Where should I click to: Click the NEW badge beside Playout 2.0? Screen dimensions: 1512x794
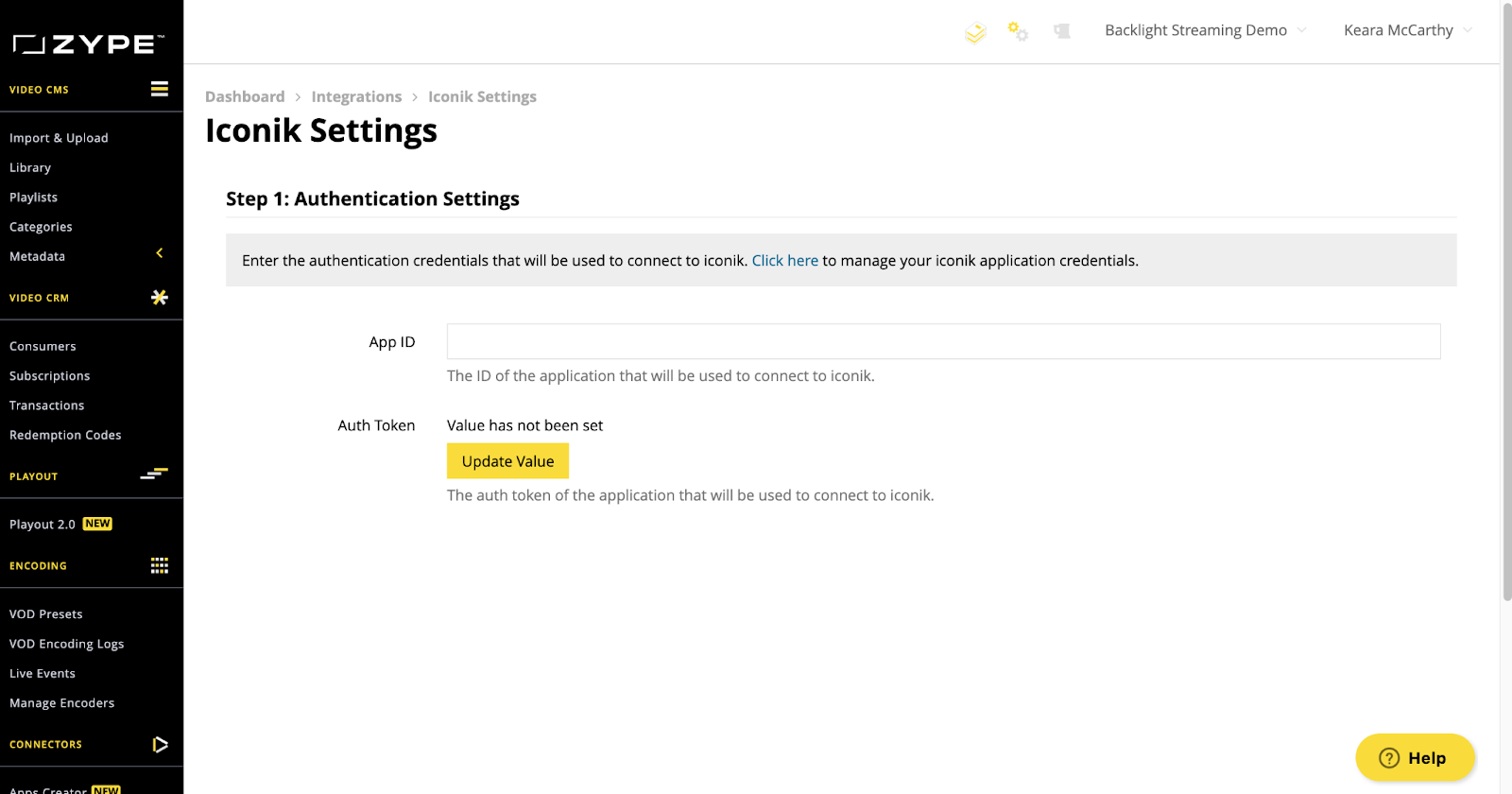(97, 524)
